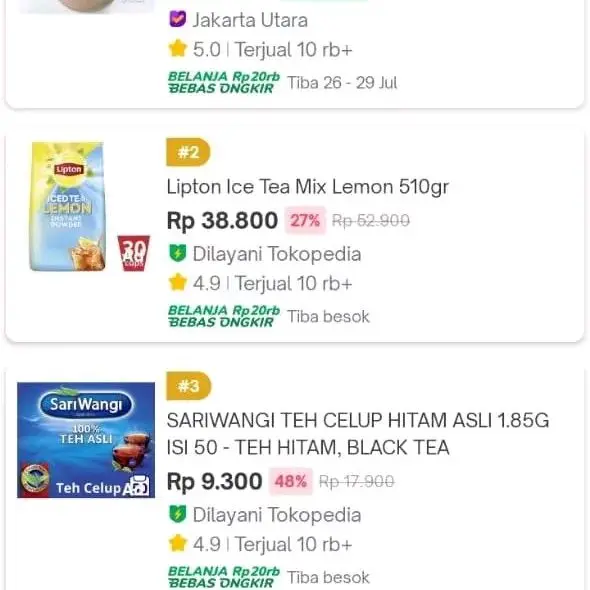Tap the 48% discount tag
Screen dimensions: 590x590
290,481
